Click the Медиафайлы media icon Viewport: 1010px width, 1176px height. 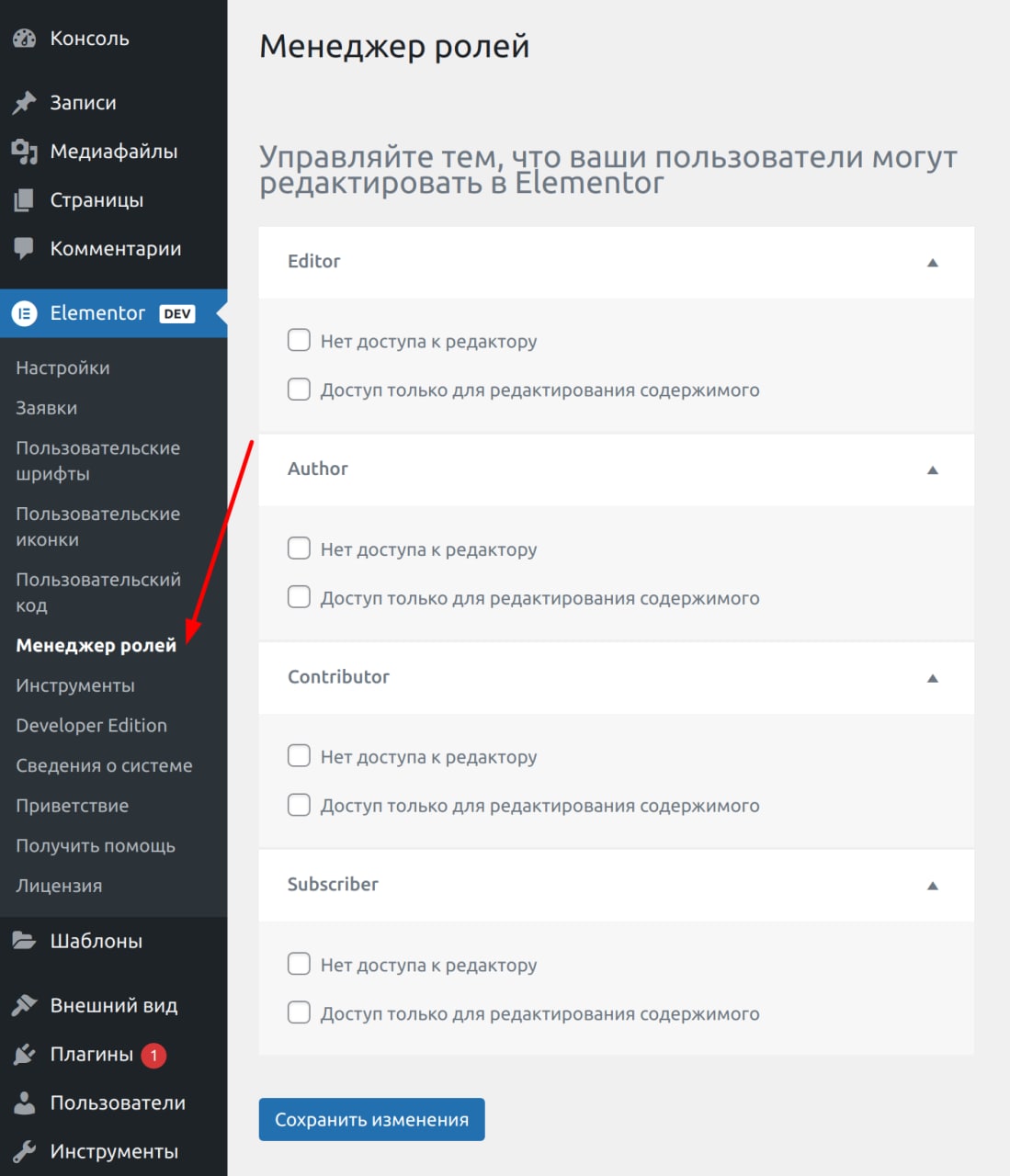pyautogui.click(x=25, y=152)
